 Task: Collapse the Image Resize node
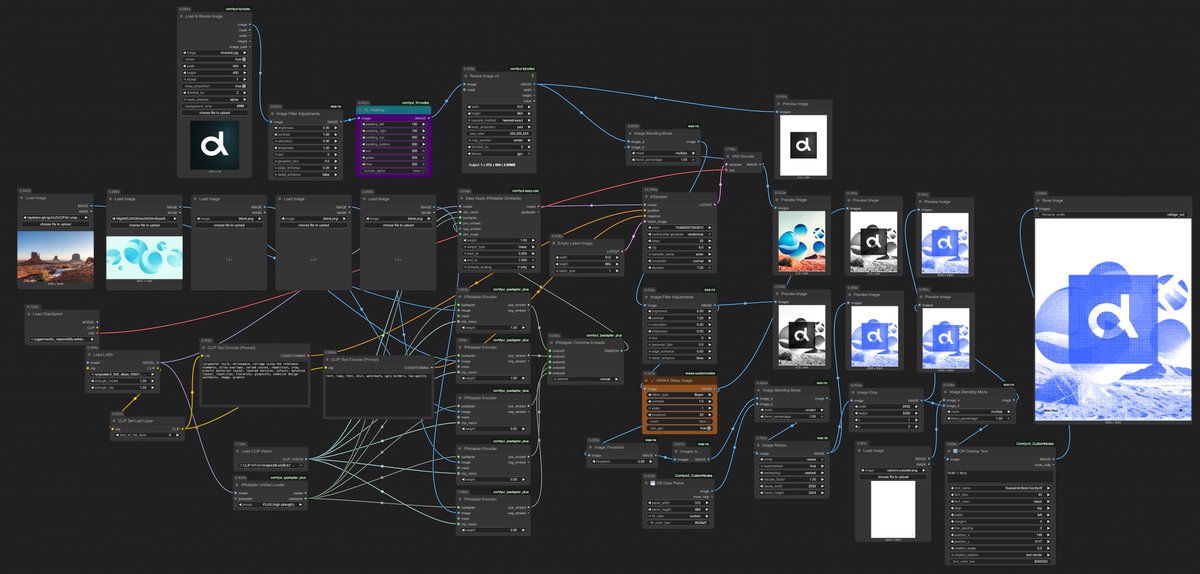(x=758, y=446)
